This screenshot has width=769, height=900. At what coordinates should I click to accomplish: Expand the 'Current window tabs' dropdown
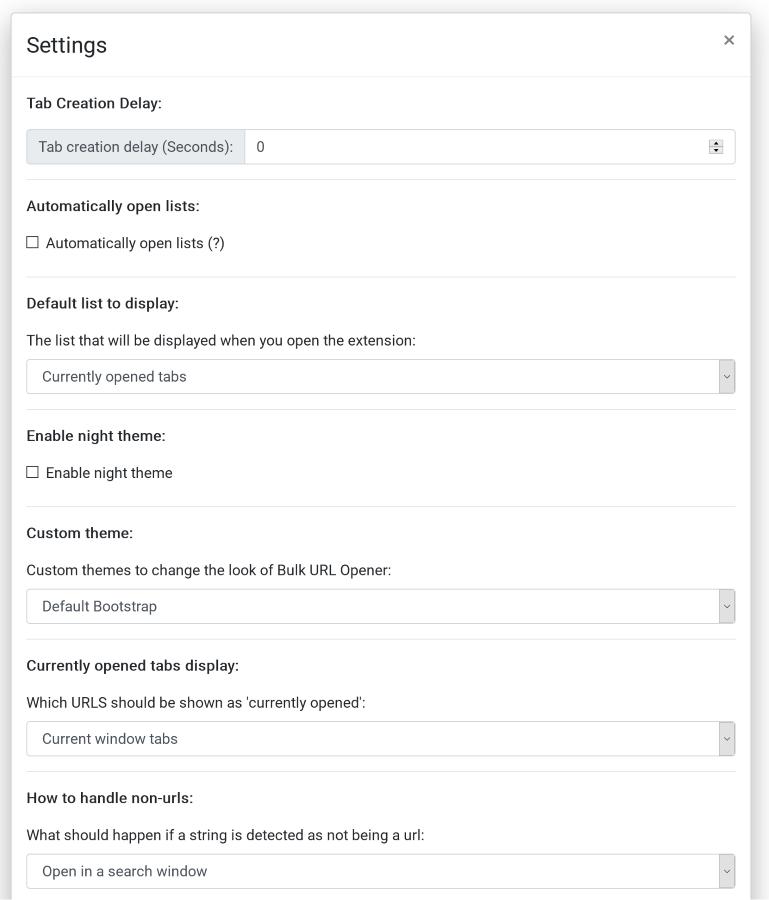click(x=372, y=739)
